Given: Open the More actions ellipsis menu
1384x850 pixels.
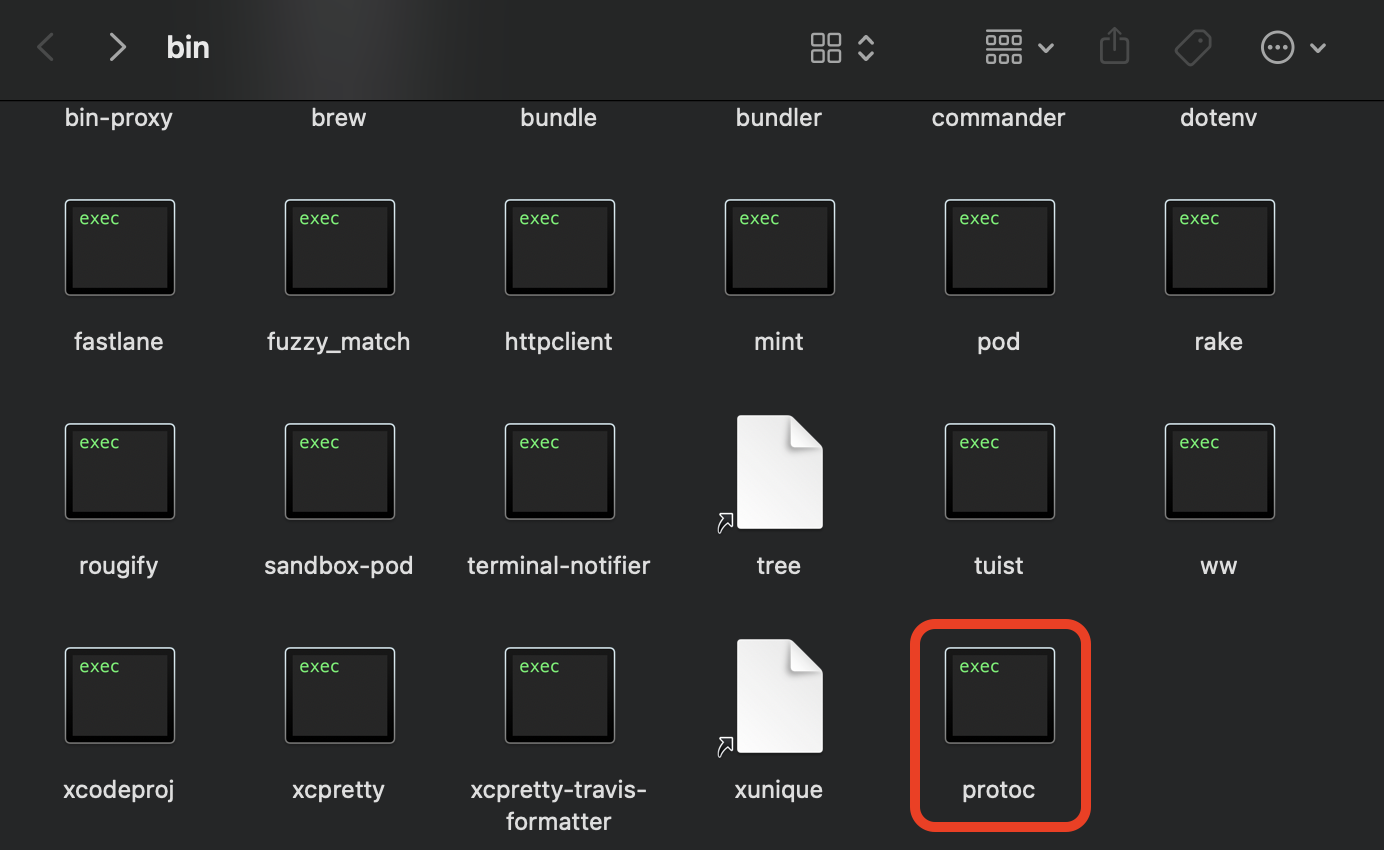Looking at the screenshot, I should point(1278,48).
